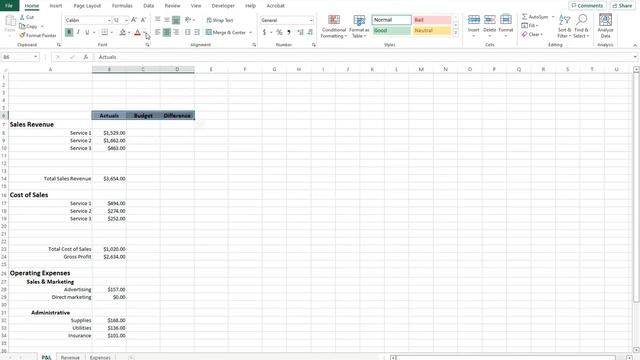Open Format as Table menu

coord(359,27)
